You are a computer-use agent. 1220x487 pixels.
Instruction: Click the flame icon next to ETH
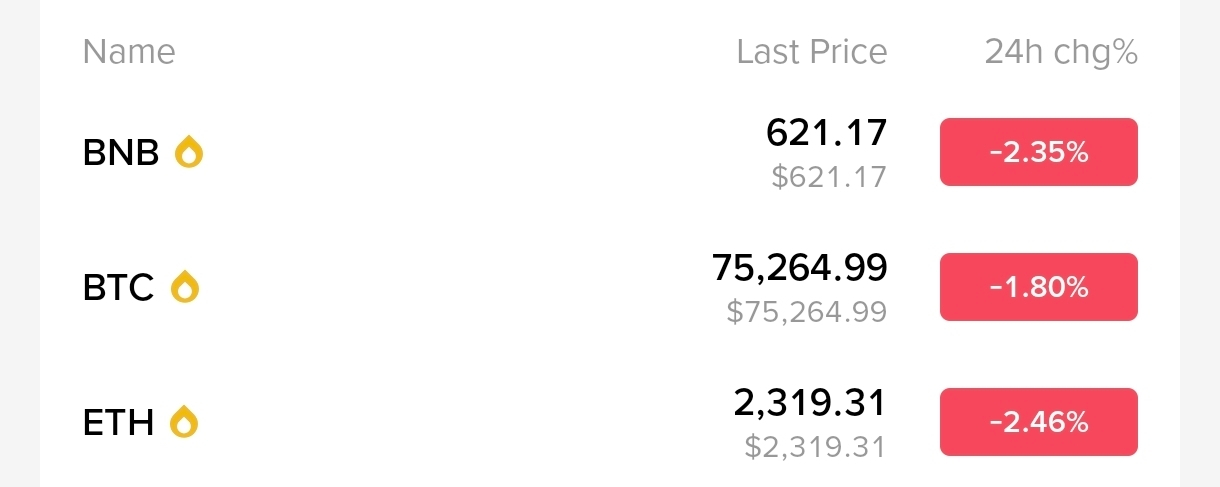[x=184, y=422]
